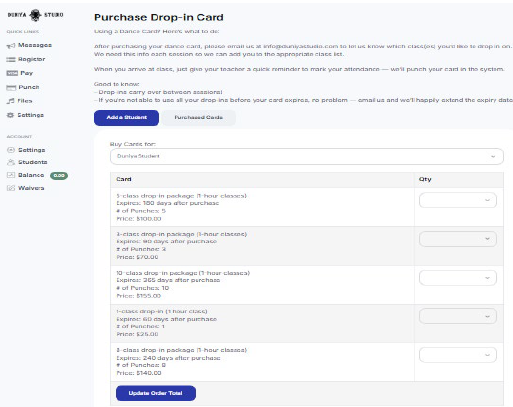The width and height of the screenshot is (513, 407).
Task: Click the green 0.00 balance badge
Action: click(59, 175)
